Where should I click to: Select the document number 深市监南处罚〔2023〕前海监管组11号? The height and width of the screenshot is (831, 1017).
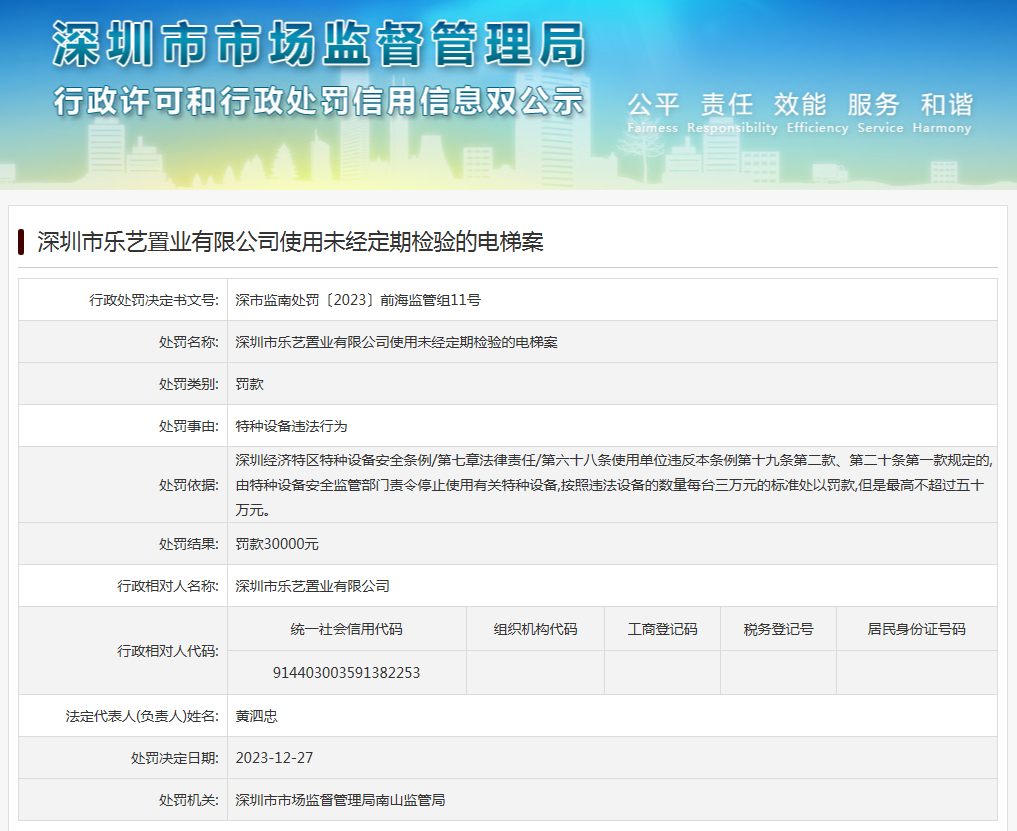(358, 300)
